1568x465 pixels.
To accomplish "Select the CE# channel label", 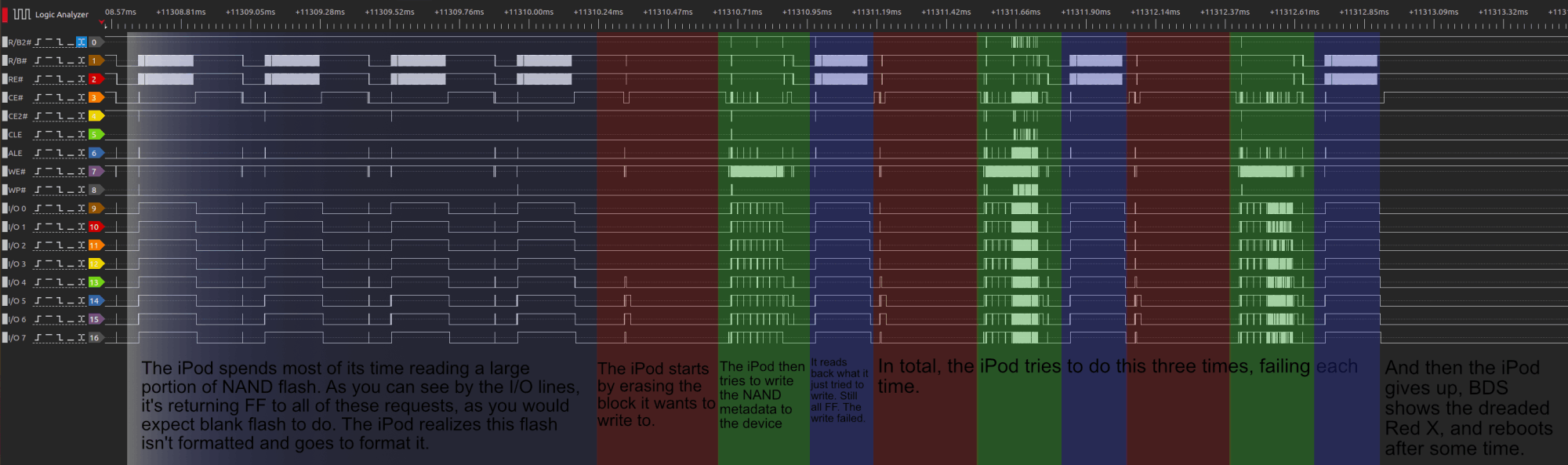I will coord(16,98).
